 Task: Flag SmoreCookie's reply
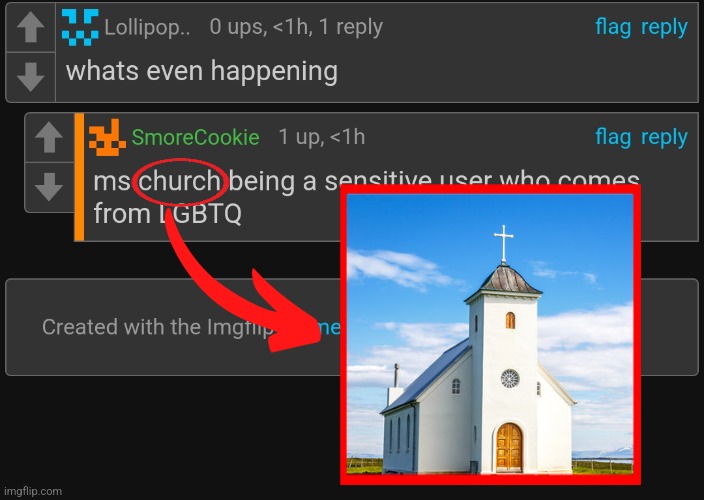click(x=613, y=137)
